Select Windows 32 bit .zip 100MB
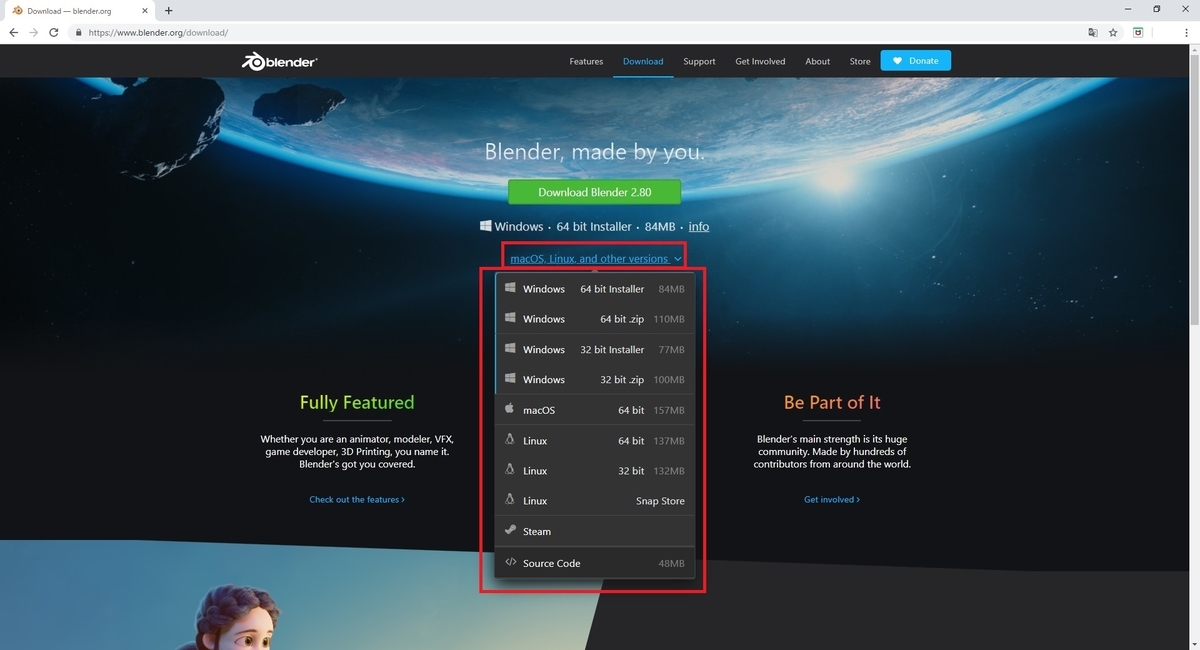The width and height of the screenshot is (1200, 650). pyautogui.click(x=595, y=379)
